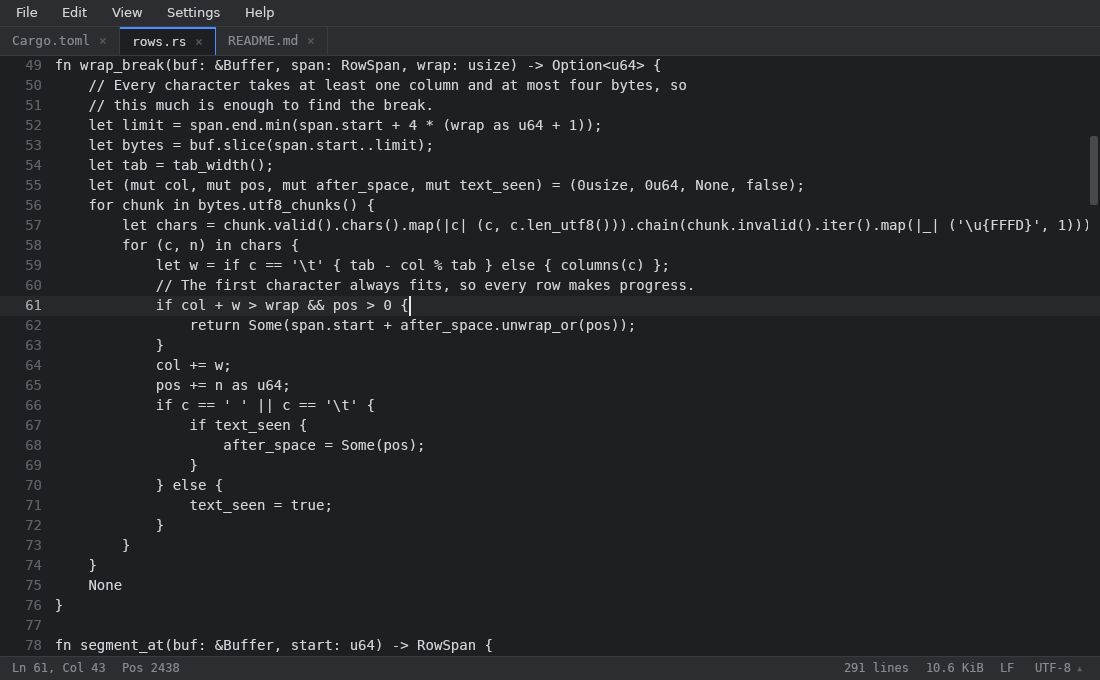Click the 'text_seen = true;' line

tap(261, 505)
